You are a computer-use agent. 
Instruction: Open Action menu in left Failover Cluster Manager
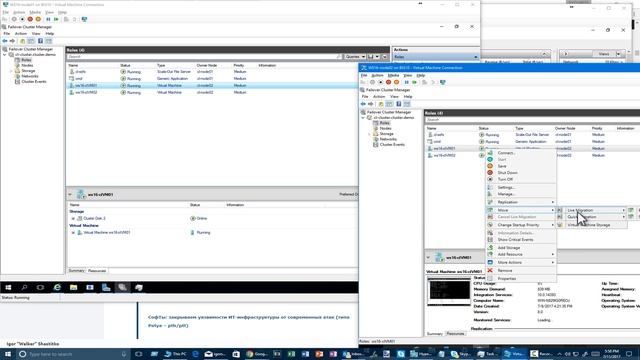click(x=20, y=33)
